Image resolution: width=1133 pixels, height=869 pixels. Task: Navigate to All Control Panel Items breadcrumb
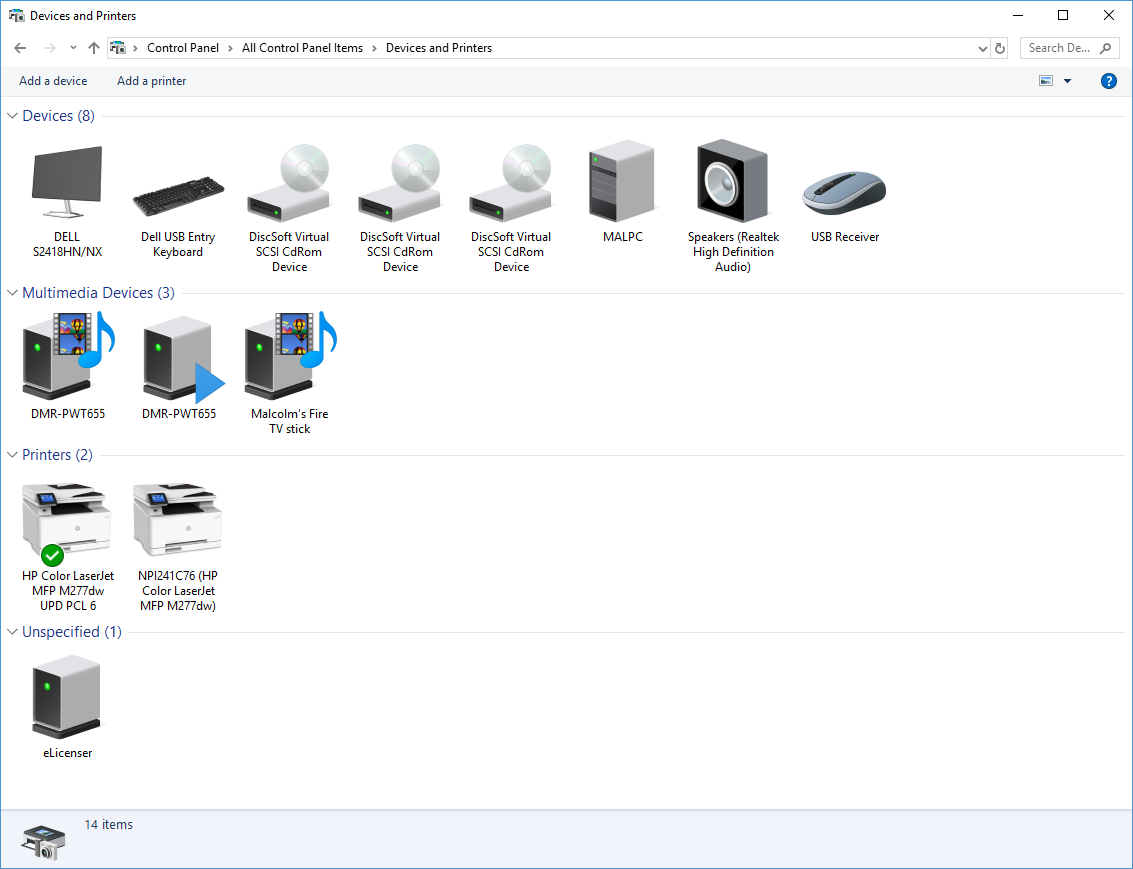pos(302,48)
